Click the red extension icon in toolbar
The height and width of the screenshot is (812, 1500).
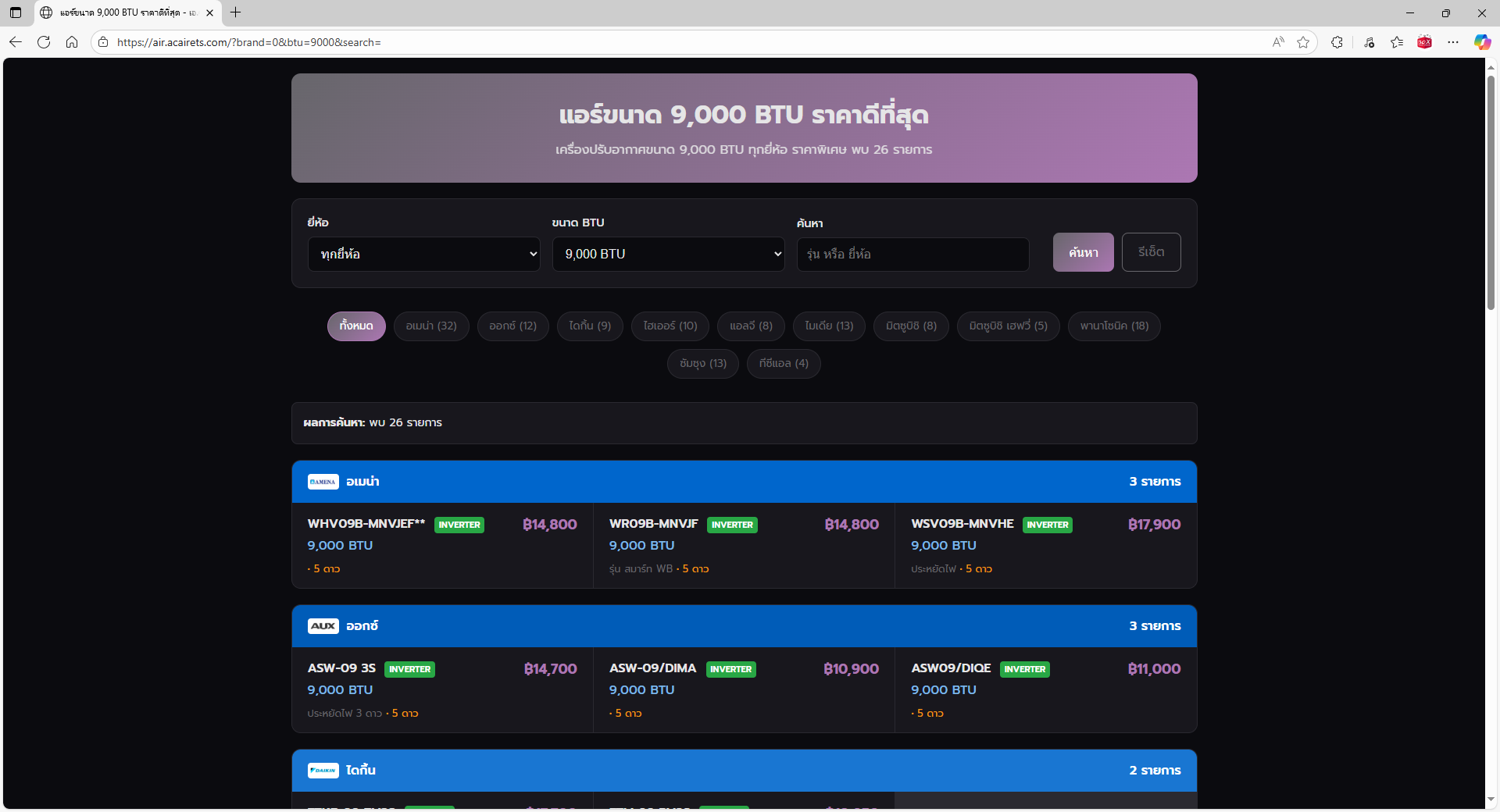click(x=1425, y=42)
